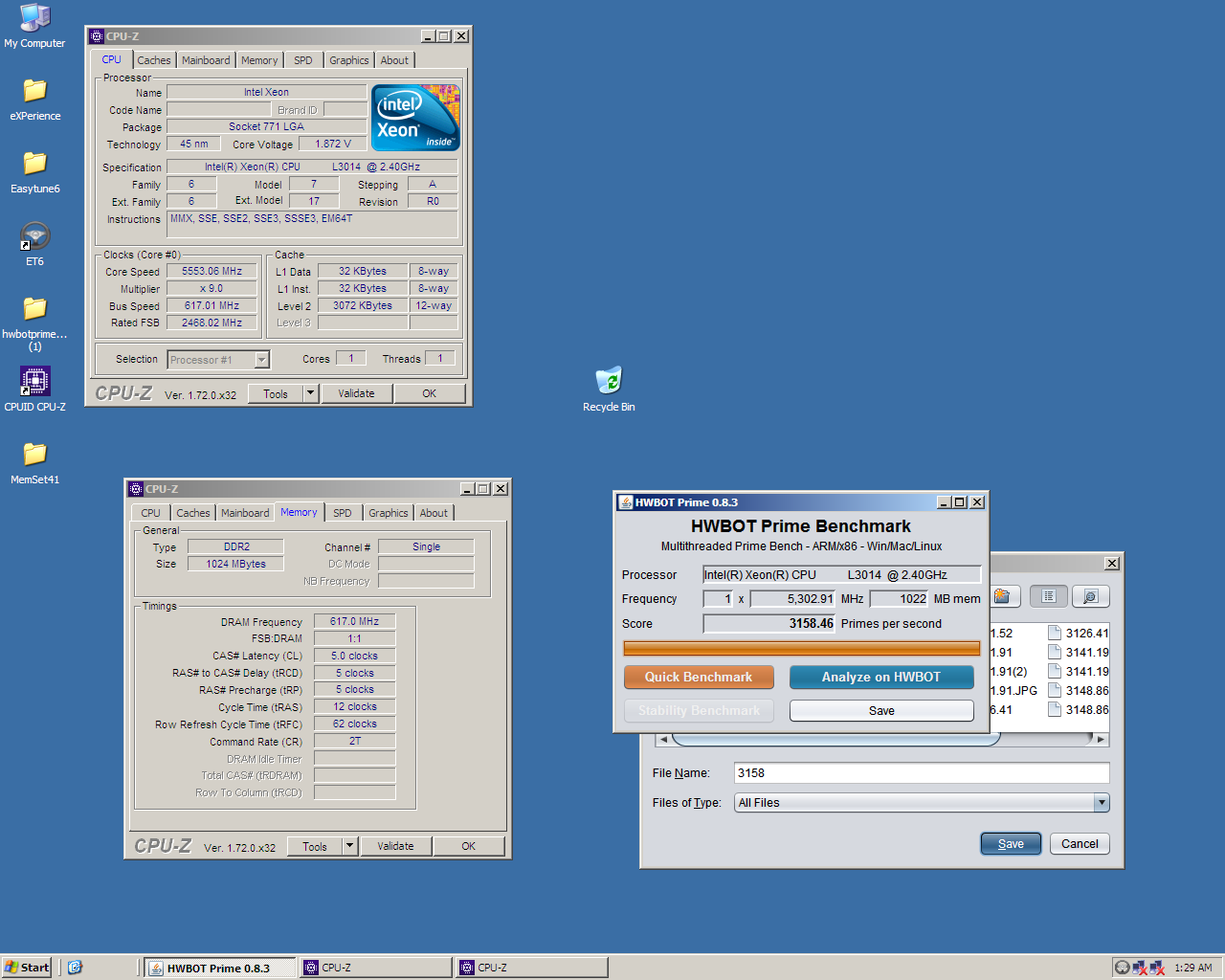Switch save dialog to List view
This screenshot has width=1225, height=980.
(x=1049, y=596)
